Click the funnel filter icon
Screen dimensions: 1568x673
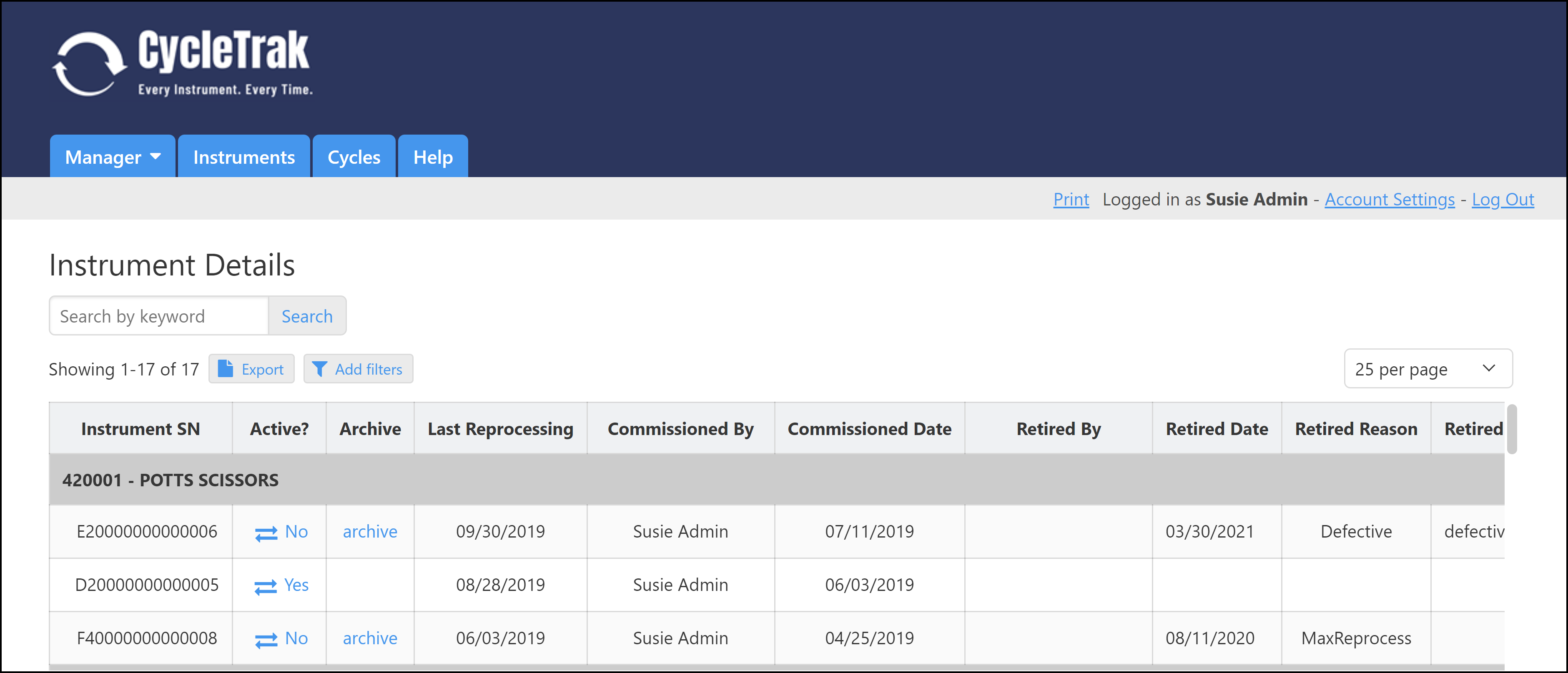click(319, 369)
